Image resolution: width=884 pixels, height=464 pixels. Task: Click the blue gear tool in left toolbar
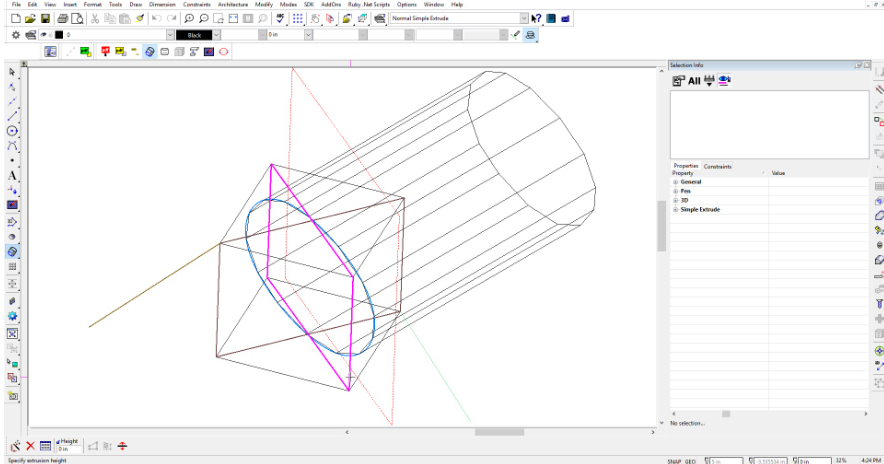[x=12, y=316]
